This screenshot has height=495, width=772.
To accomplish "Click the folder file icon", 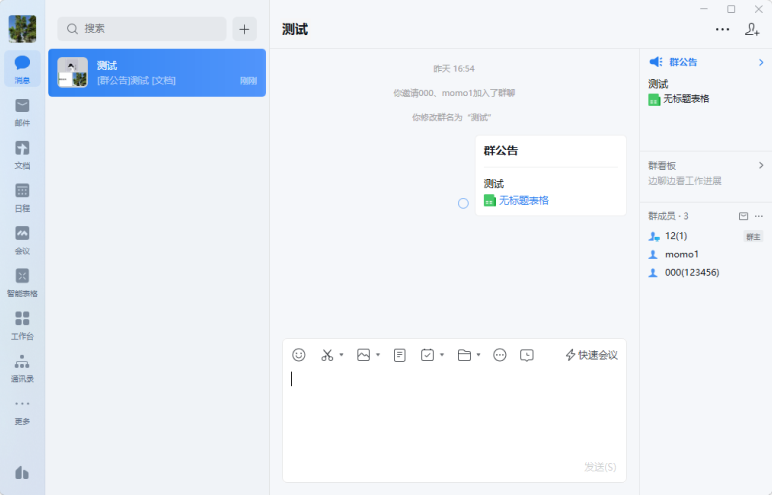I will [464, 355].
